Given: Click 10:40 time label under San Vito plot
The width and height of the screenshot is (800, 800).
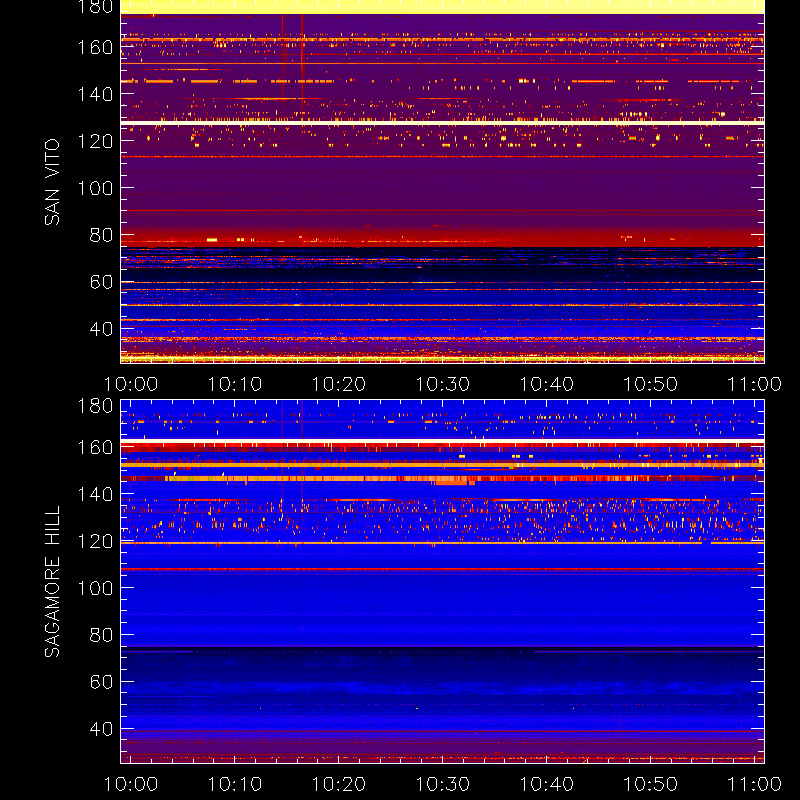Looking at the screenshot, I should [x=547, y=384].
